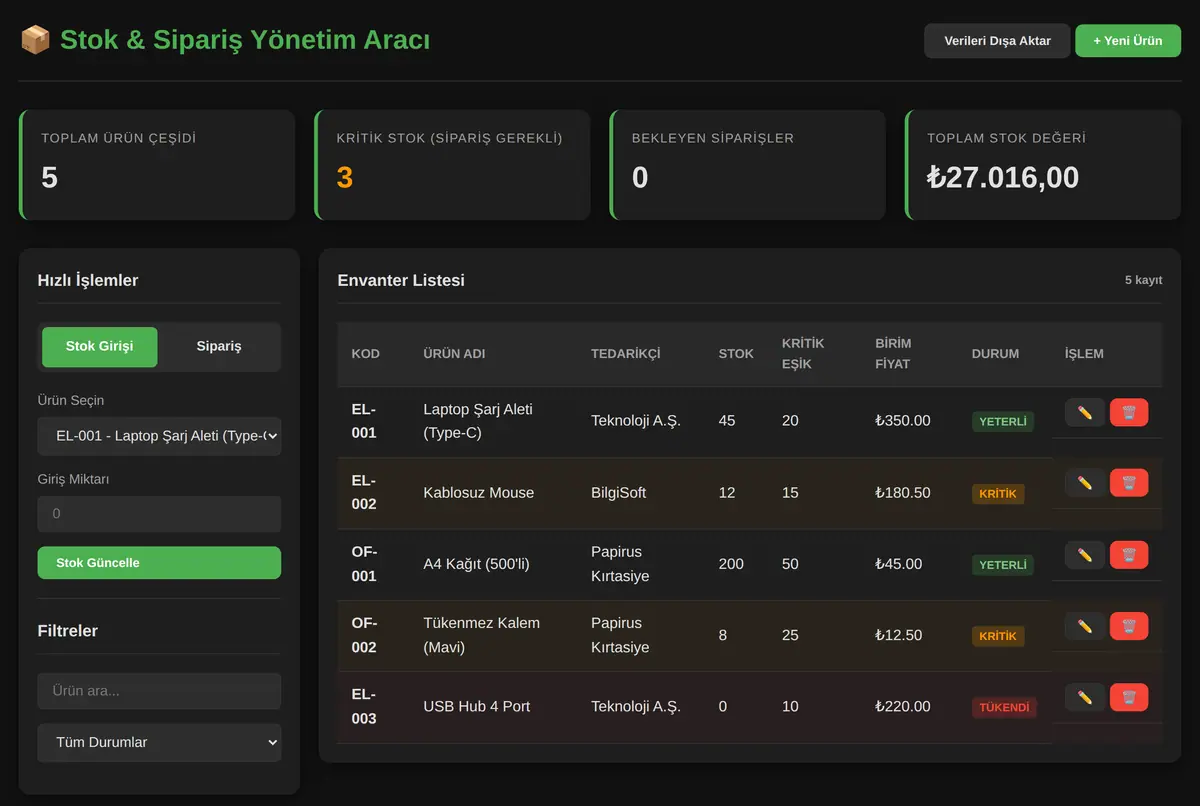Delete USB Hub 4 Port with trash icon
Screen dimensions: 1200x806
point(1129,697)
